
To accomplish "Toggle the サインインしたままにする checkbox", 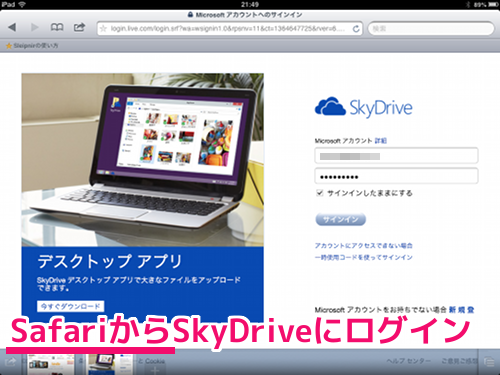I will click(320, 193).
